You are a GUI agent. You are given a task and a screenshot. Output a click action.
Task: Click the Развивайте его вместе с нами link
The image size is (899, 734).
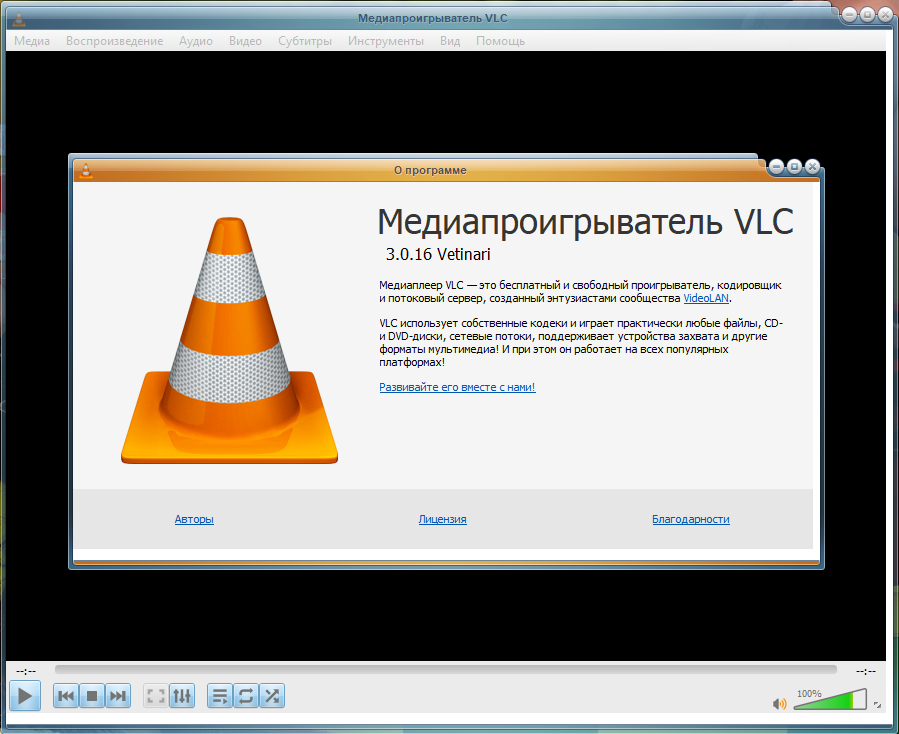pyautogui.click(x=457, y=387)
